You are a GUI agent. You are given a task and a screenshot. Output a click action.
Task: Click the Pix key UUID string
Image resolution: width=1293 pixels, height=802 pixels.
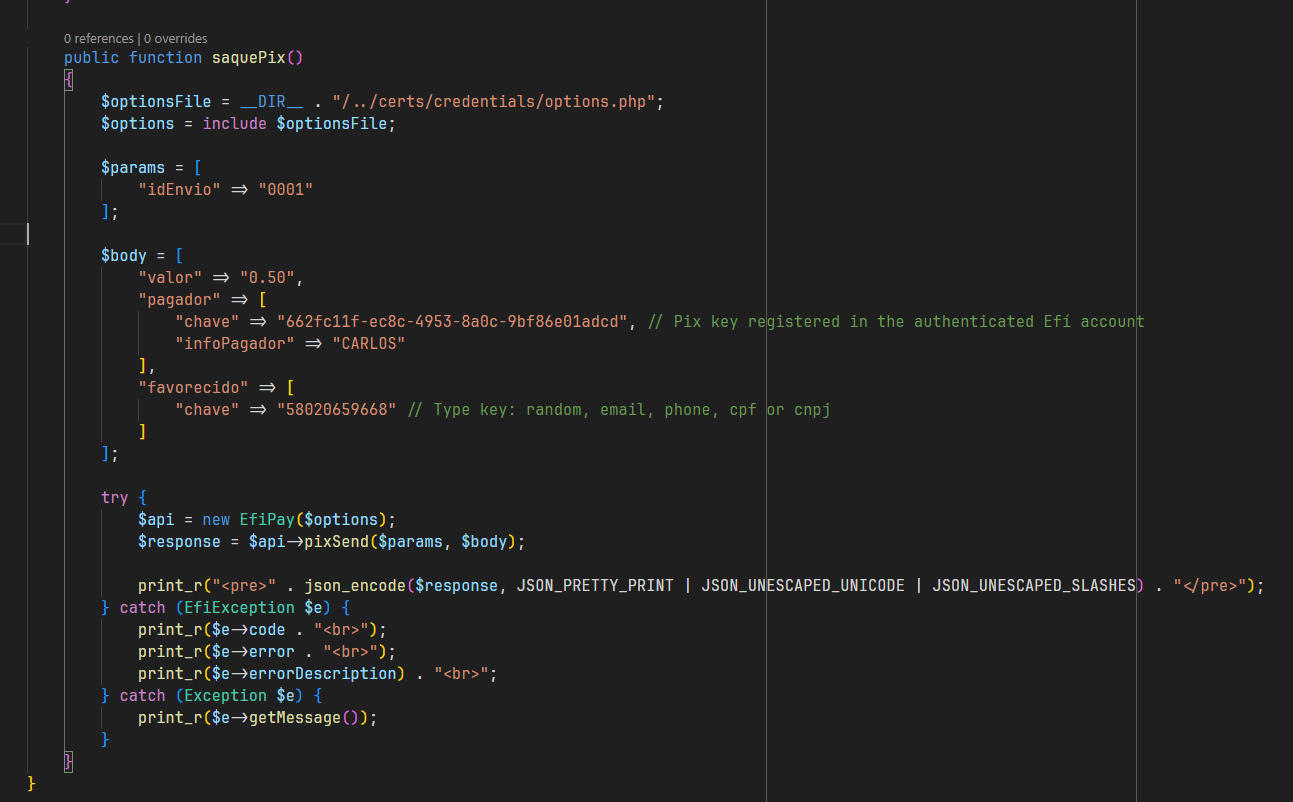(x=452, y=322)
